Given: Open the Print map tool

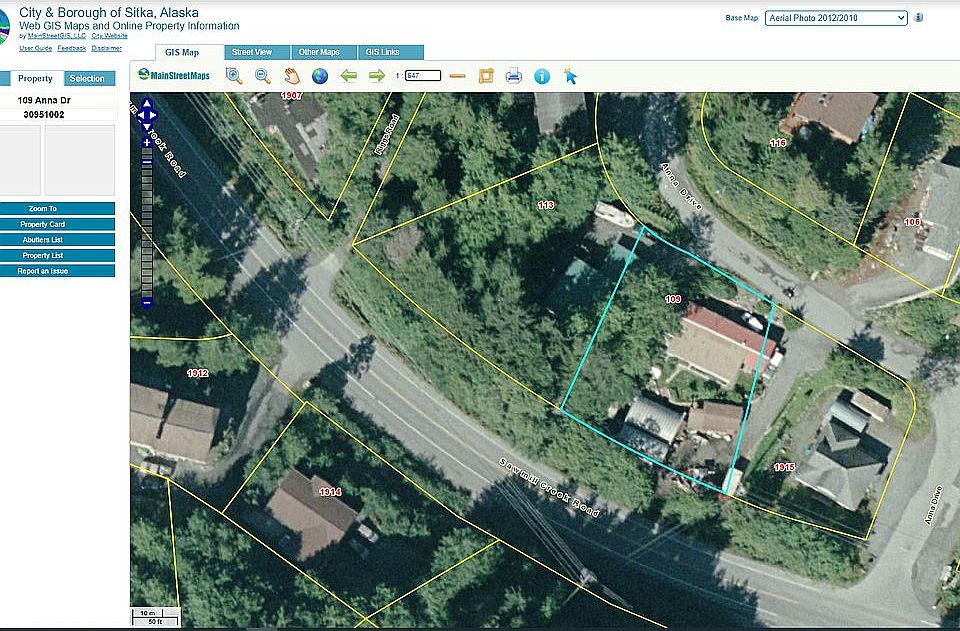Looking at the screenshot, I should (514, 76).
